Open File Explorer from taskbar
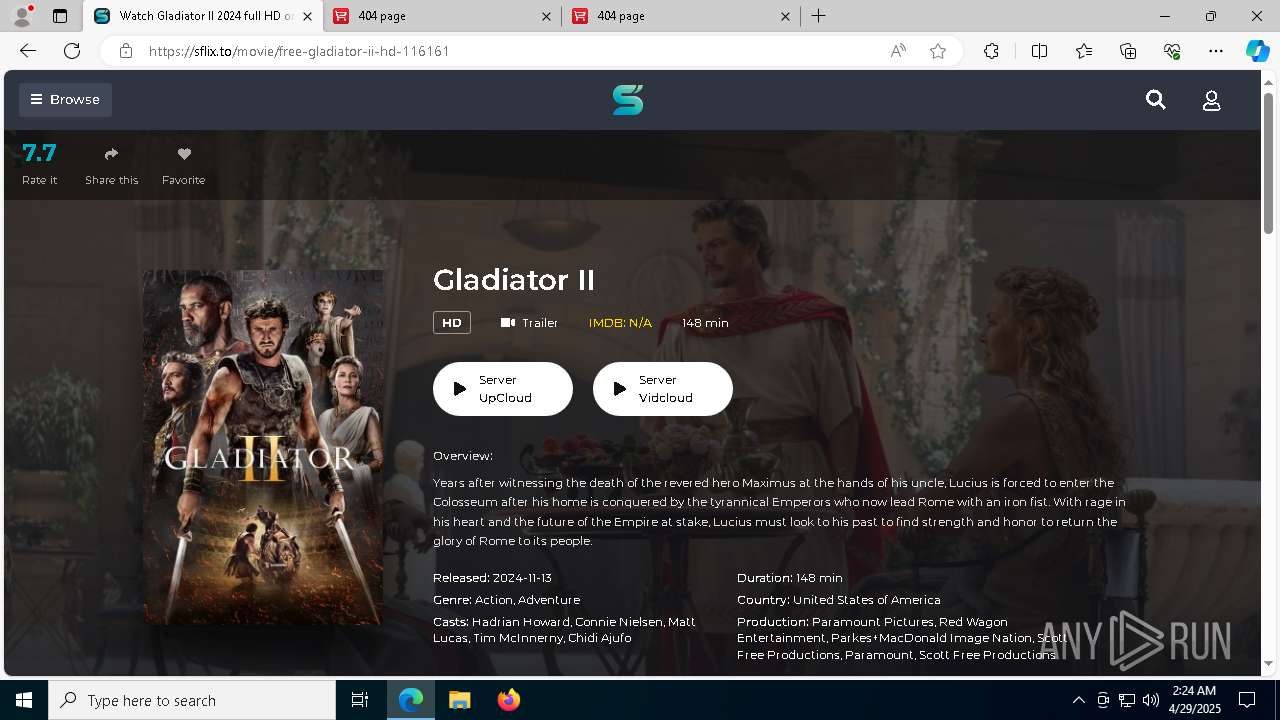Image resolution: width=1280 pixels, height=720 pixels. (459, 700)
